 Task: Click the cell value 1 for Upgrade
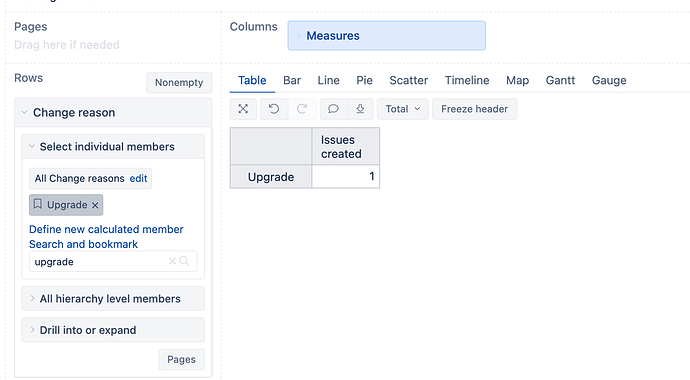[346, 177]
